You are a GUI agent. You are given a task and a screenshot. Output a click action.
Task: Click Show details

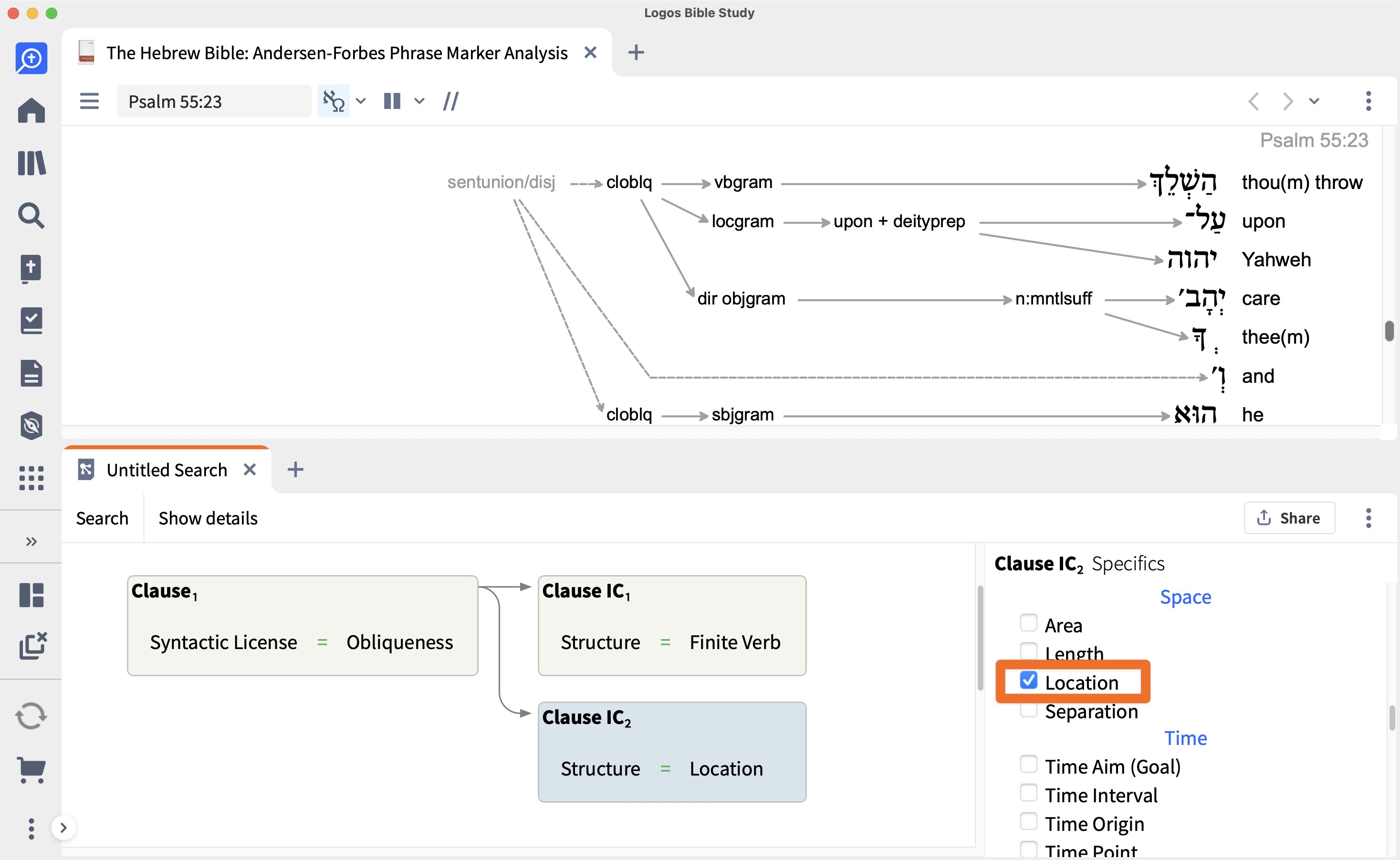click(208, 518)
